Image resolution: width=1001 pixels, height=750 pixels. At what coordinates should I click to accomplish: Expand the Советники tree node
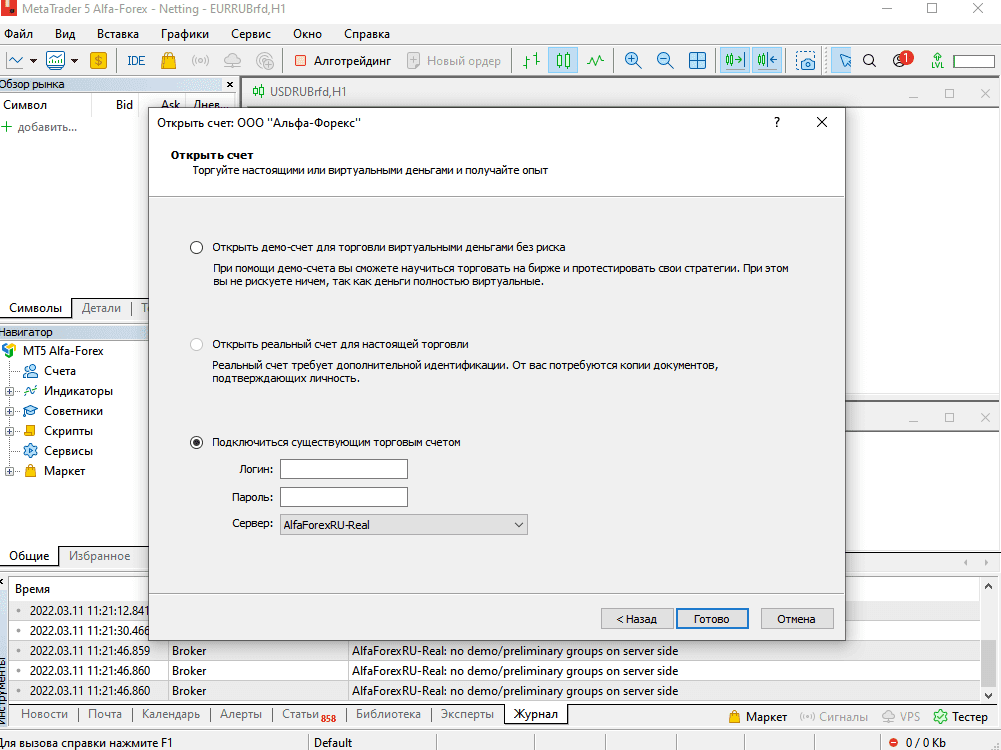coord(9,411)
